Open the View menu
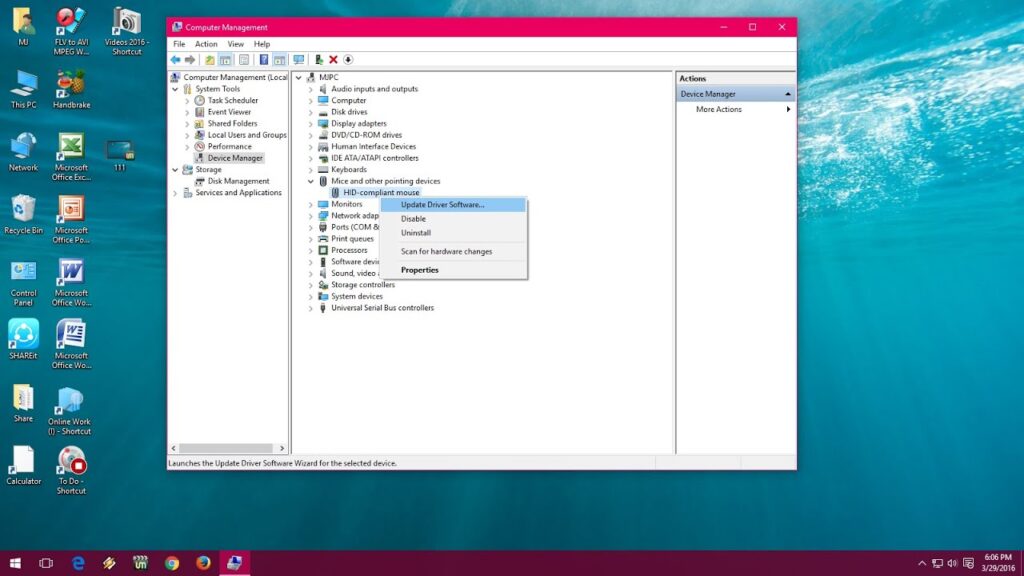This screenshot has width=1024, height=576. (235, 44)
